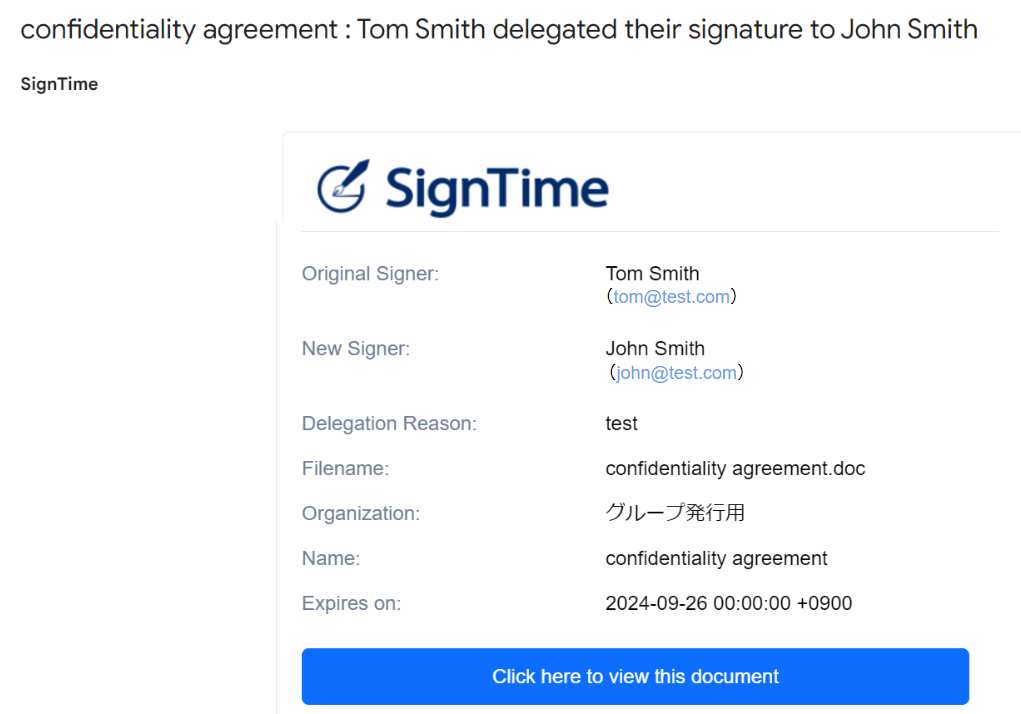Click the email subject about delegated signature
The image size is (1021, 714).
(x=499, y=29)
